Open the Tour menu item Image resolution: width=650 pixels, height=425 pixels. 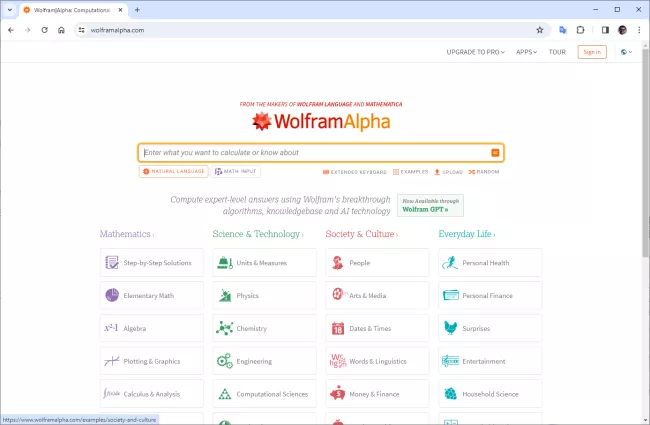pos(557,52)
